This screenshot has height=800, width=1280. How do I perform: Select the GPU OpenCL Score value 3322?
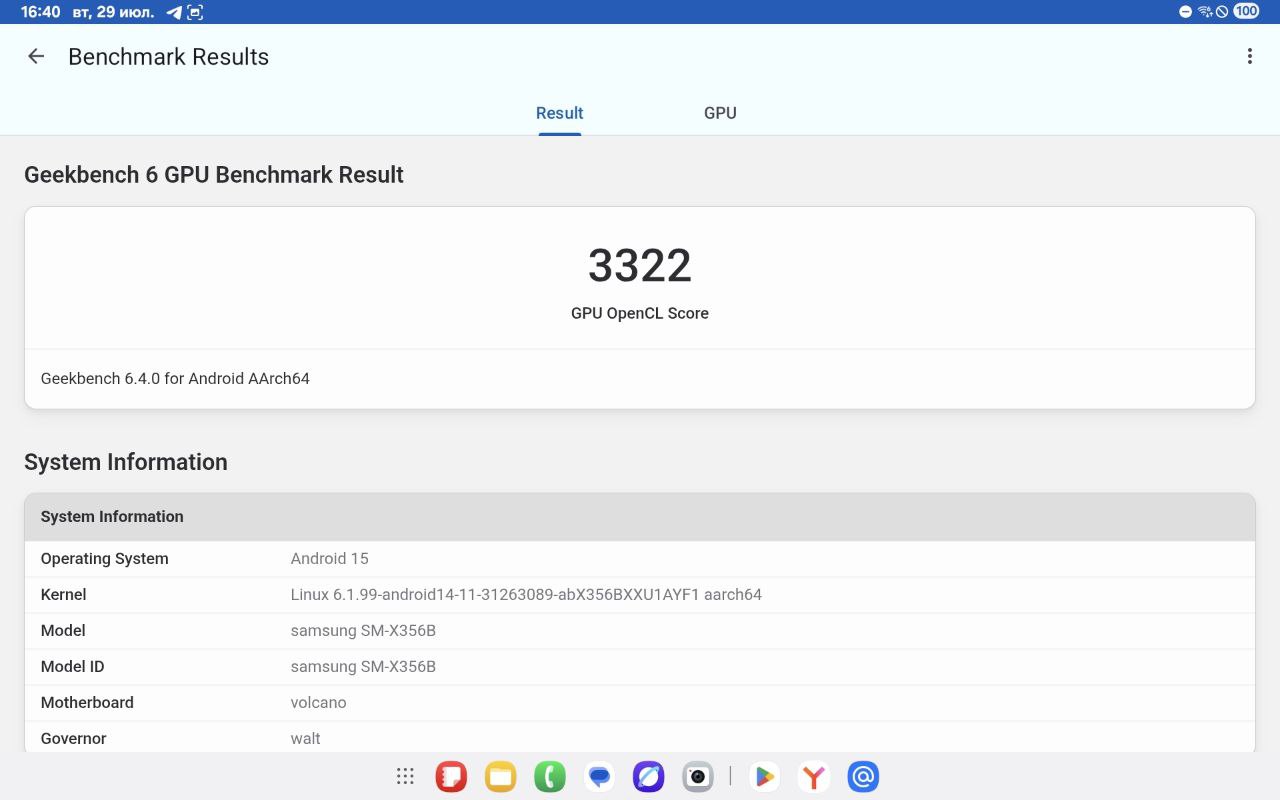(640, 265)
